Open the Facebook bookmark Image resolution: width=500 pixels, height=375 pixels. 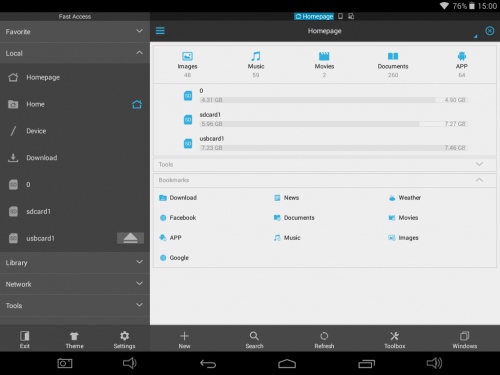178,218
